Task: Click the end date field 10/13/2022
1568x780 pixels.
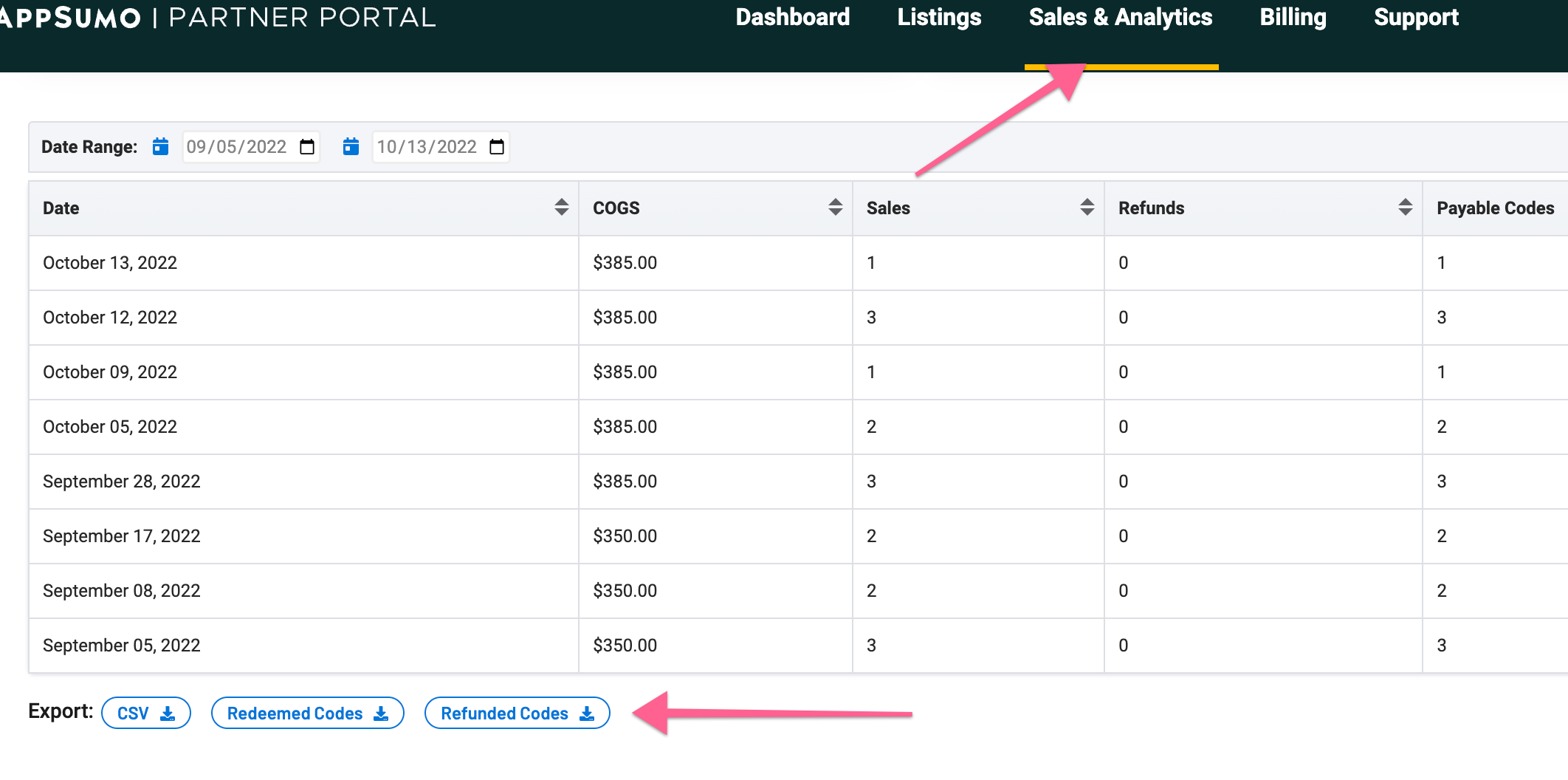Action: pyautogui.click(x=427, y=147)
